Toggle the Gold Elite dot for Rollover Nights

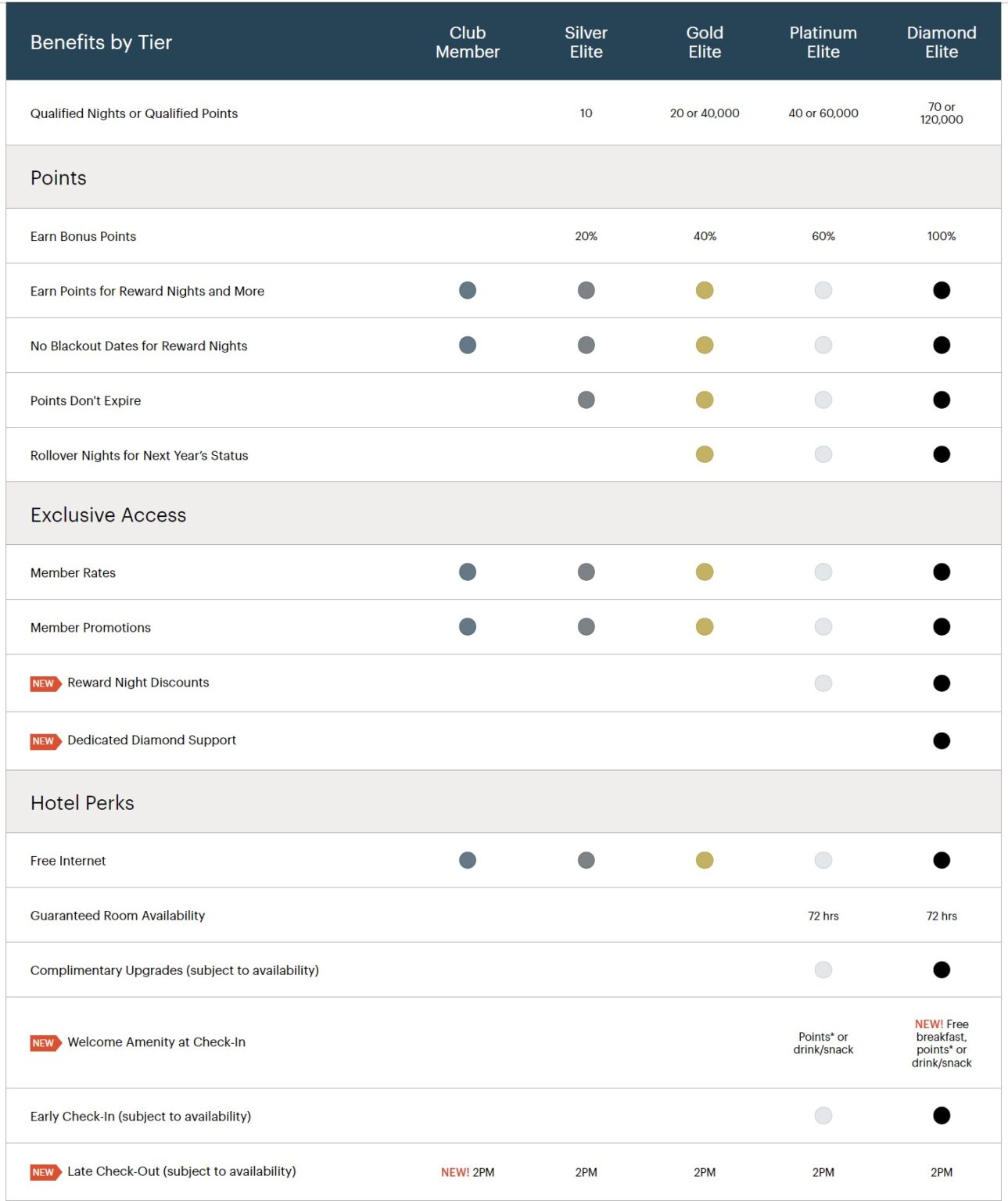[705, 454]
